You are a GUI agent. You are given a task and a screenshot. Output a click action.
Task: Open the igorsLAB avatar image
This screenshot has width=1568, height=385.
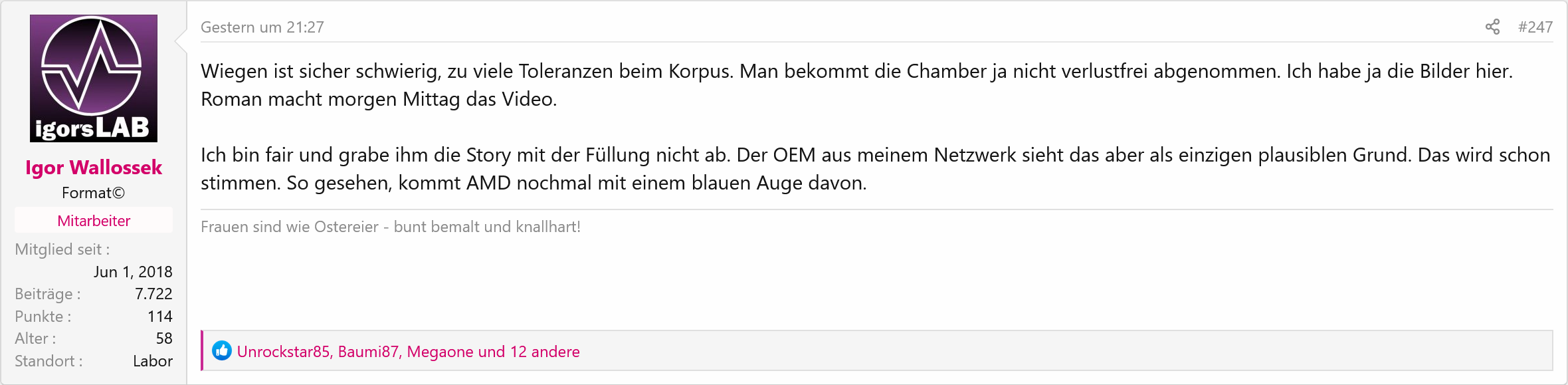pos(94,78)
